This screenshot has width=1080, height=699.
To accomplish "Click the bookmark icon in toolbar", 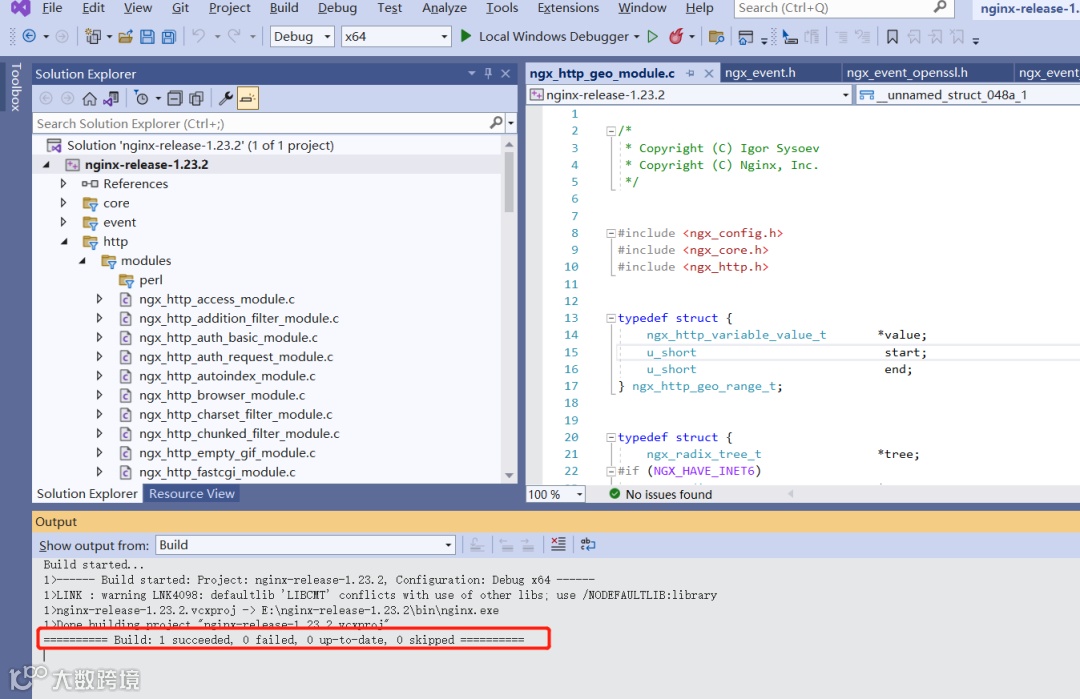I will 892,36.
